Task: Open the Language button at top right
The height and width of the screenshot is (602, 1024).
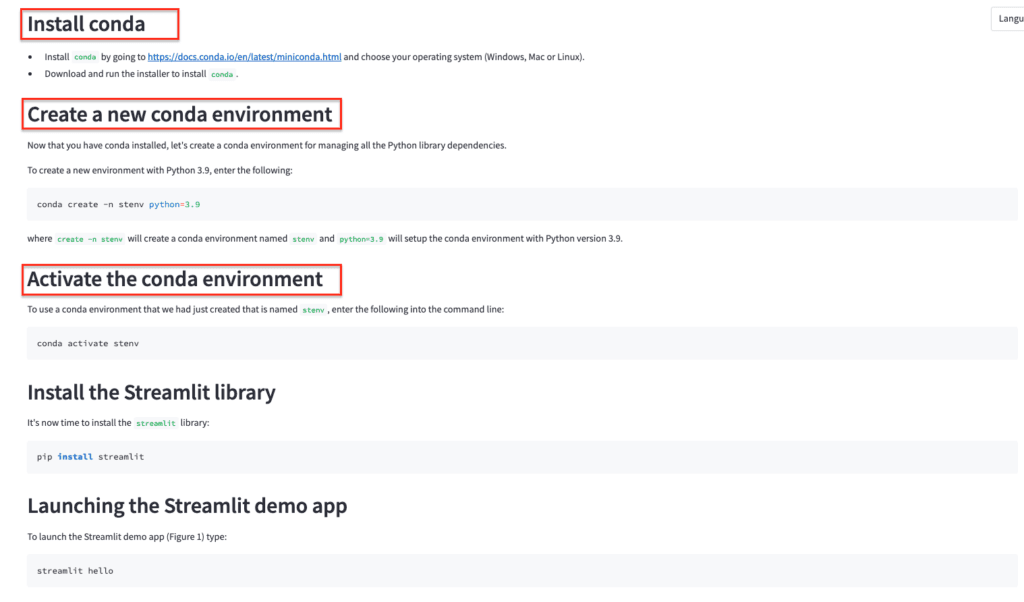Action: (1008, 18)
